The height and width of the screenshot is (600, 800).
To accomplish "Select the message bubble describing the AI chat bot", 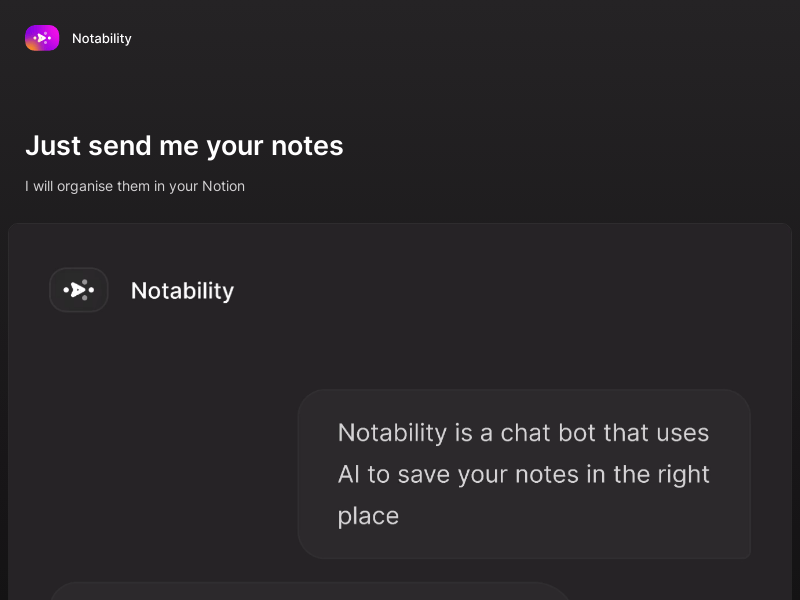I will point(524,474).
